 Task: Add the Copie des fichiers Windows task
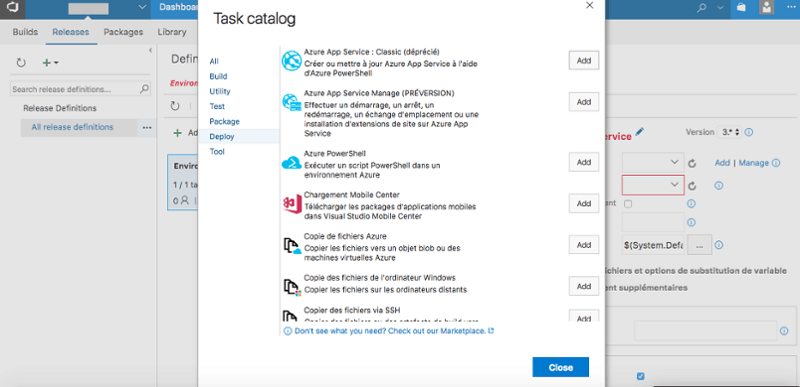pyautogui.click(x=584, y=286)
